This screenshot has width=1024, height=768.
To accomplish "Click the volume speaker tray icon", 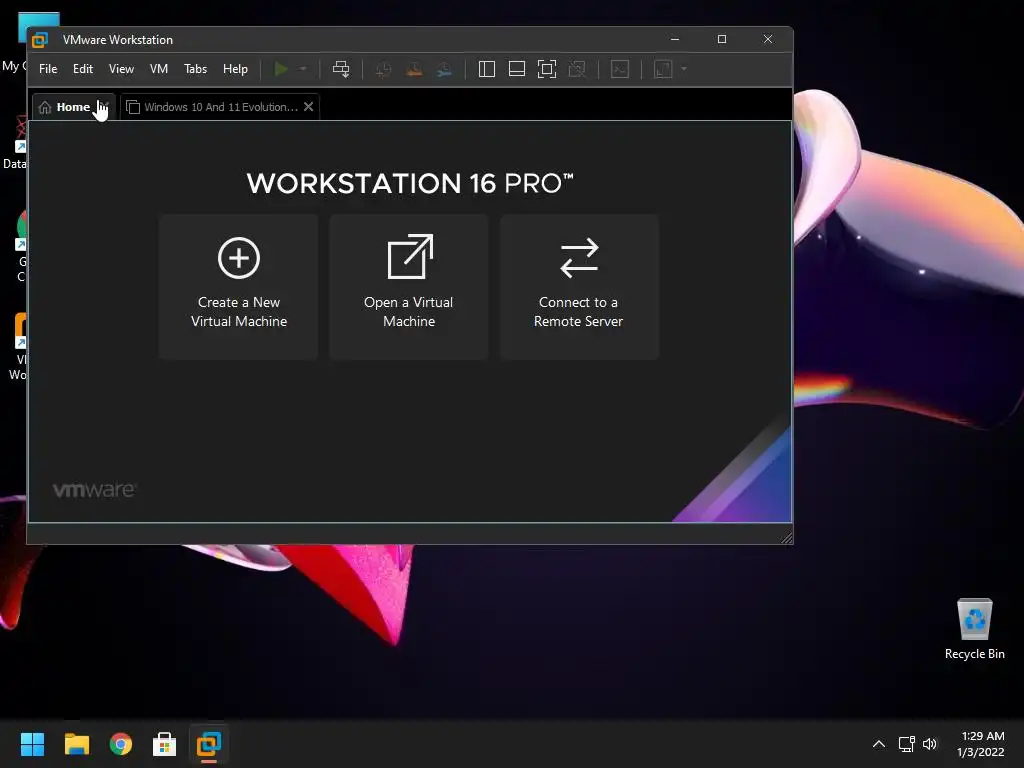I will pyautogui.click(x=930, y=744).
